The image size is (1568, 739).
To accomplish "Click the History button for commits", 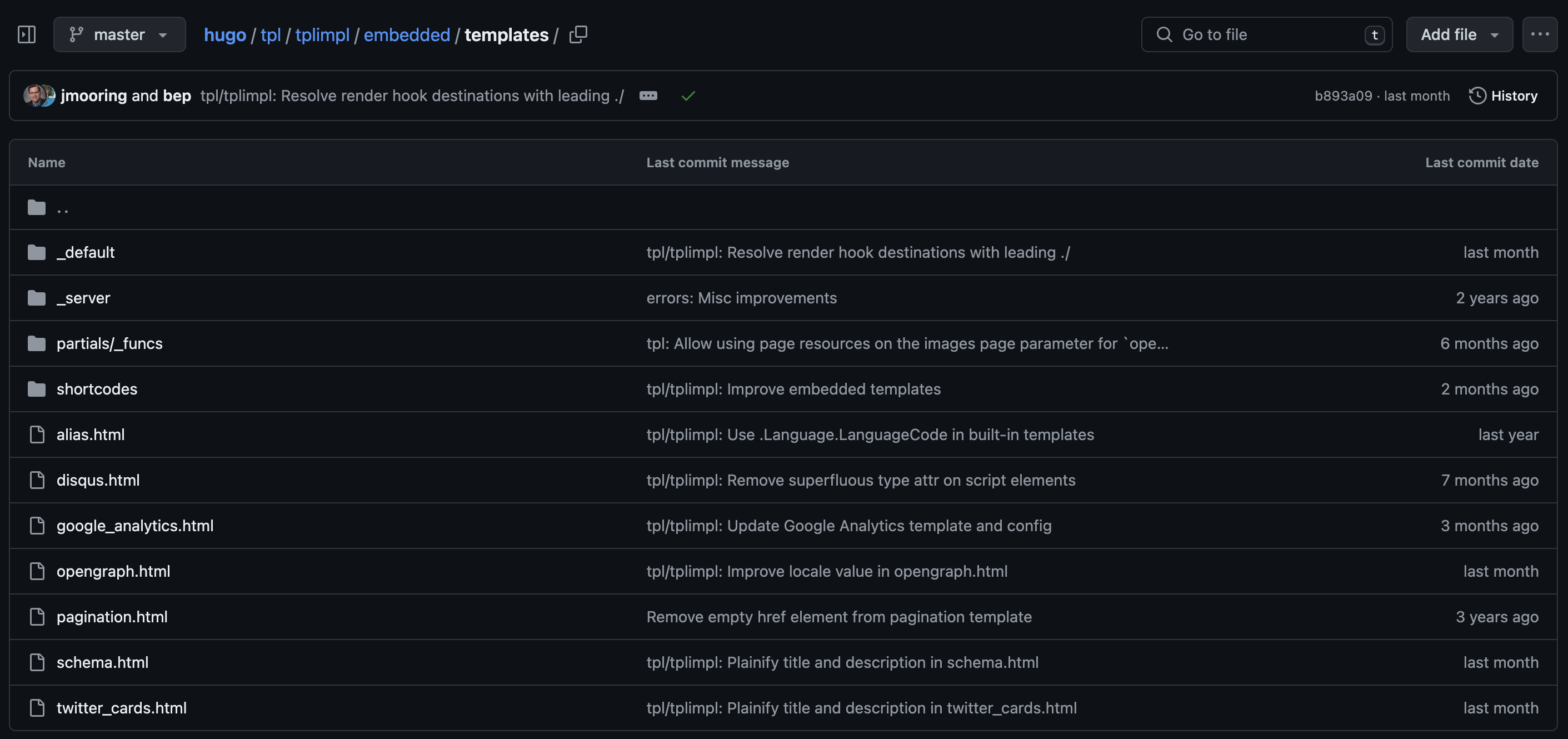I will pos(1504,95).
